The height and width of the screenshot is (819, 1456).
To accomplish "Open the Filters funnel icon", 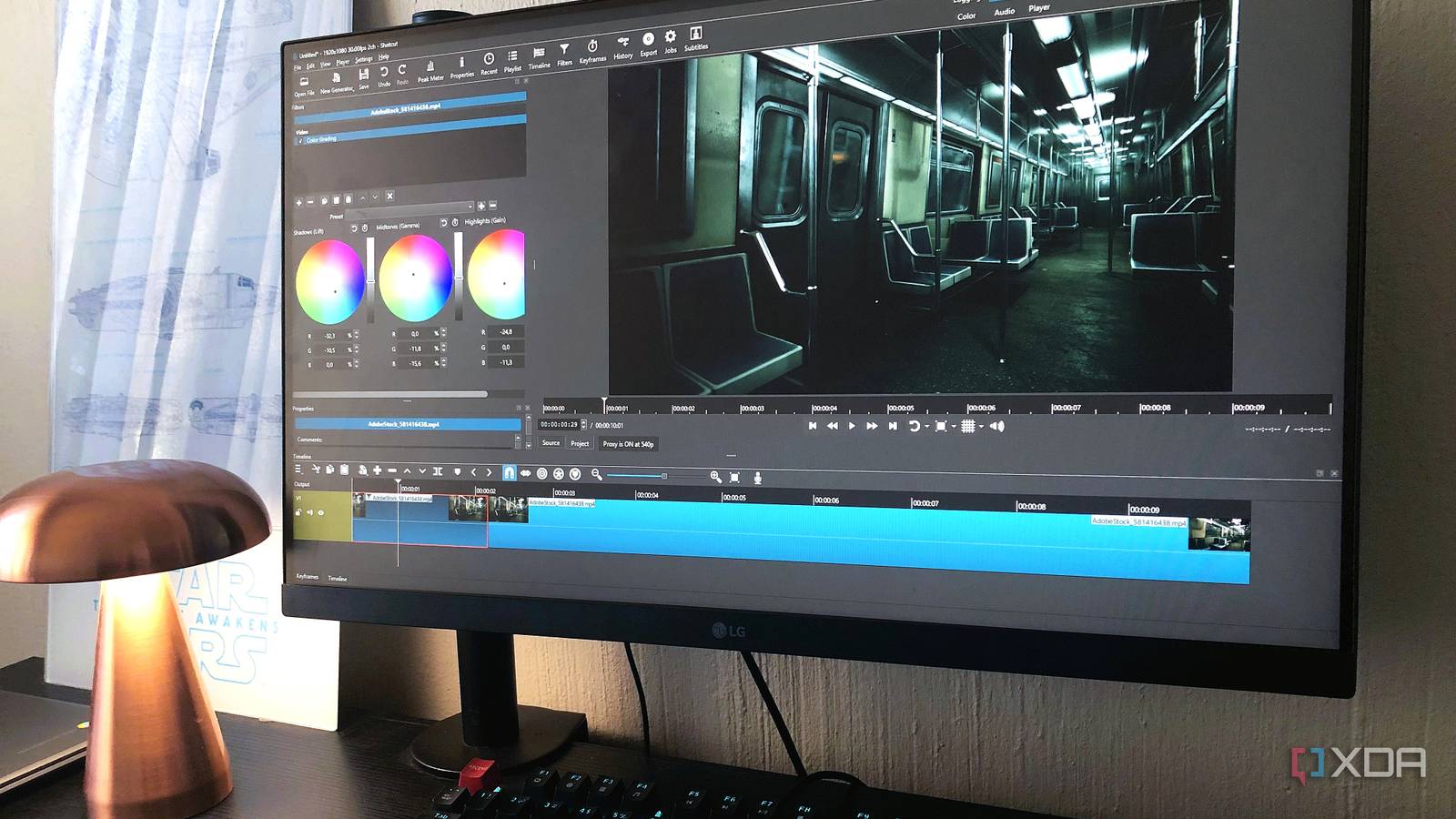I will (564, 51).
